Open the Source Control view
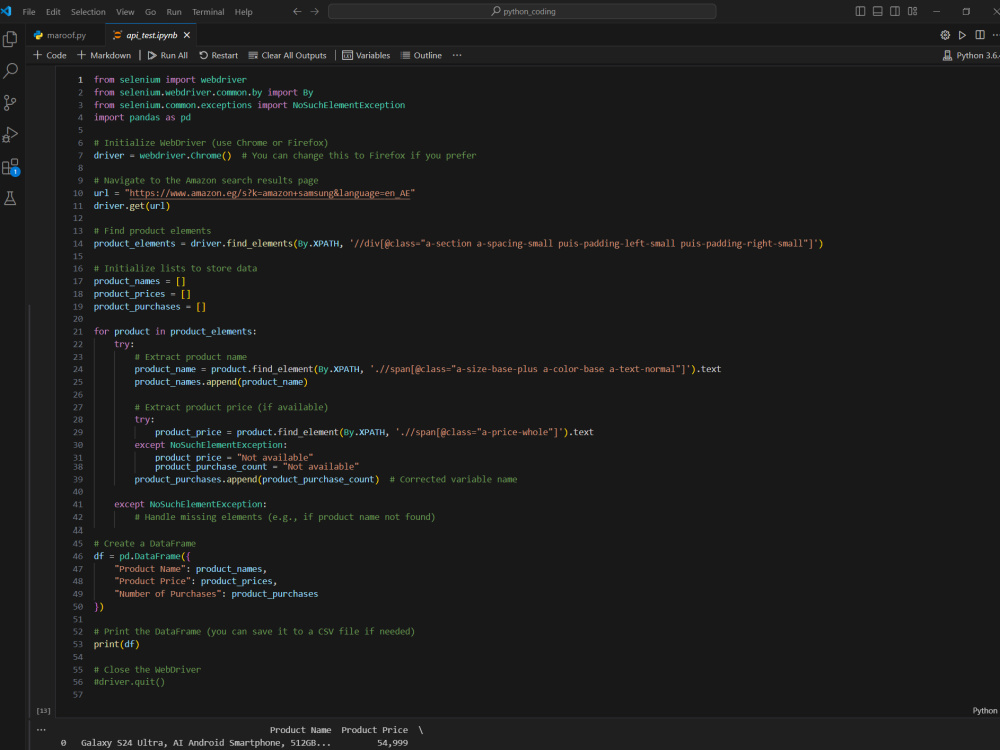Viewport: 1000px width, 750px height. tap(10, 103)
